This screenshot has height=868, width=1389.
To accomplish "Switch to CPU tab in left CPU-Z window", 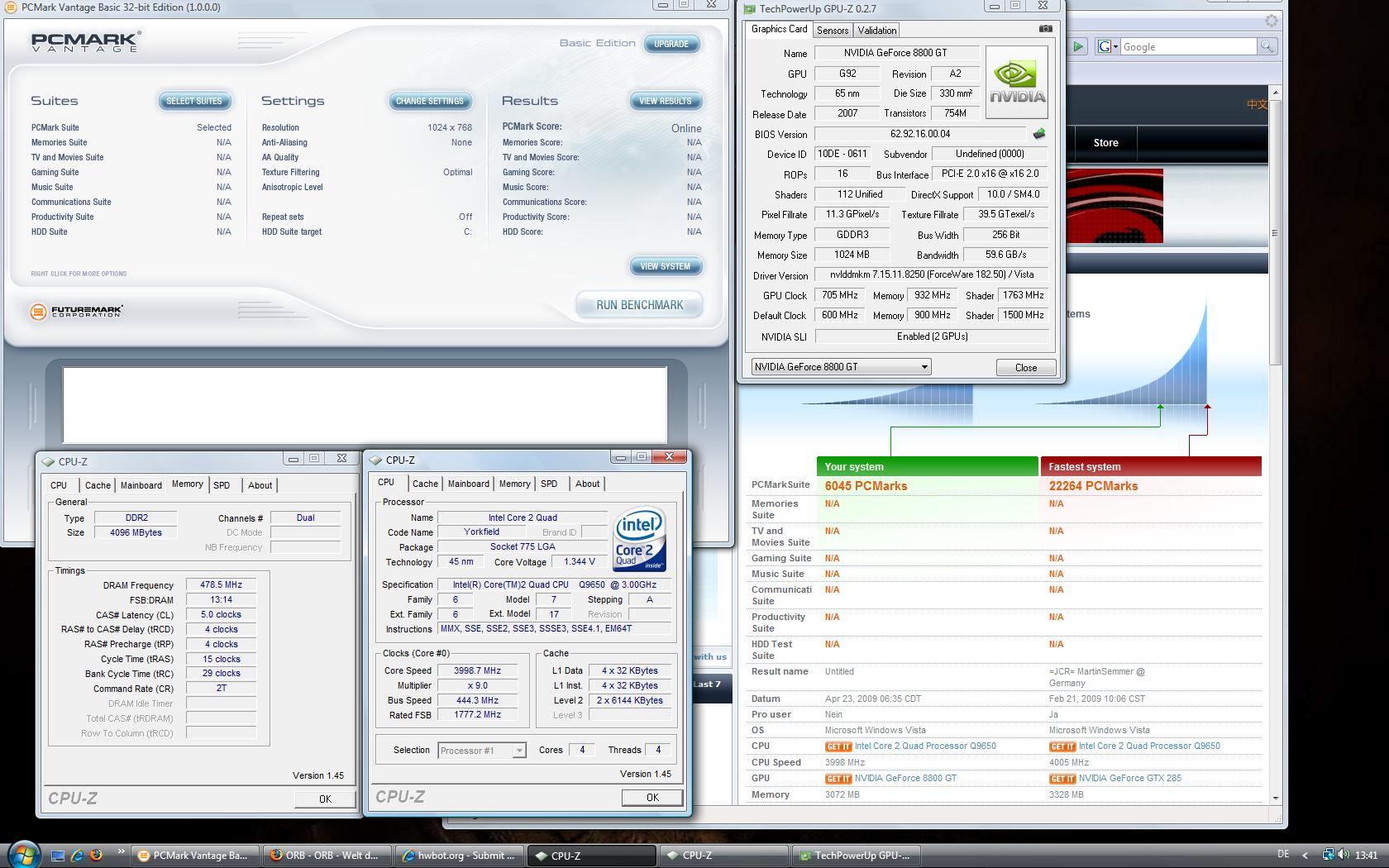I will (59, 485).
